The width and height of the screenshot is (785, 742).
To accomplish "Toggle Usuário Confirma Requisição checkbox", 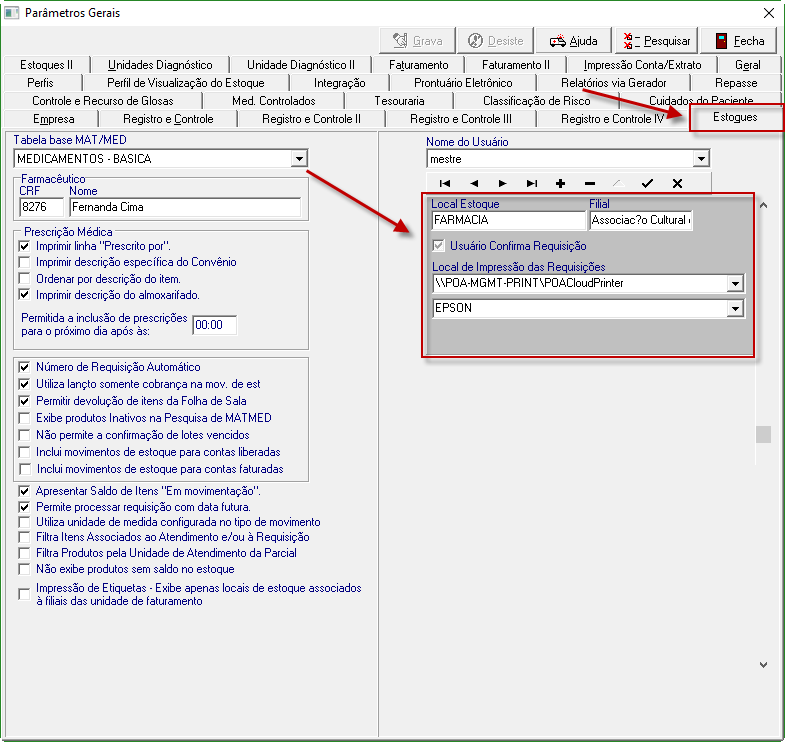I will [439, 246].
